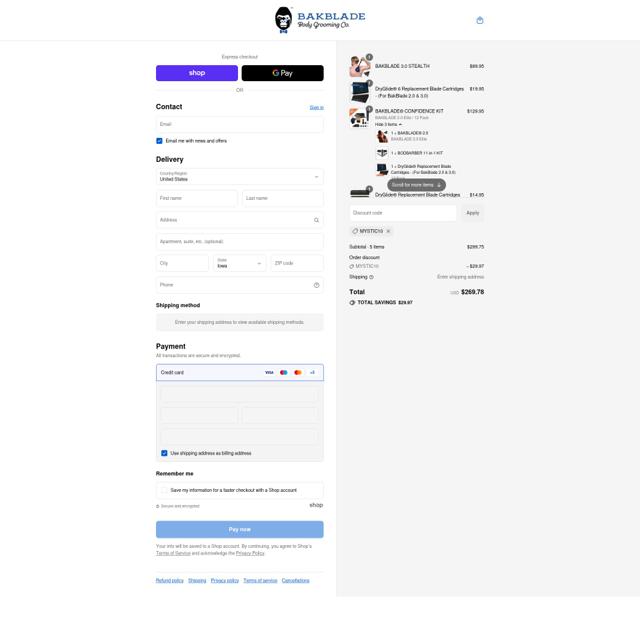
Task: Click the 1 x BAKBLADE 2.0 sub-item thumbnail
Action: (382, 136)
